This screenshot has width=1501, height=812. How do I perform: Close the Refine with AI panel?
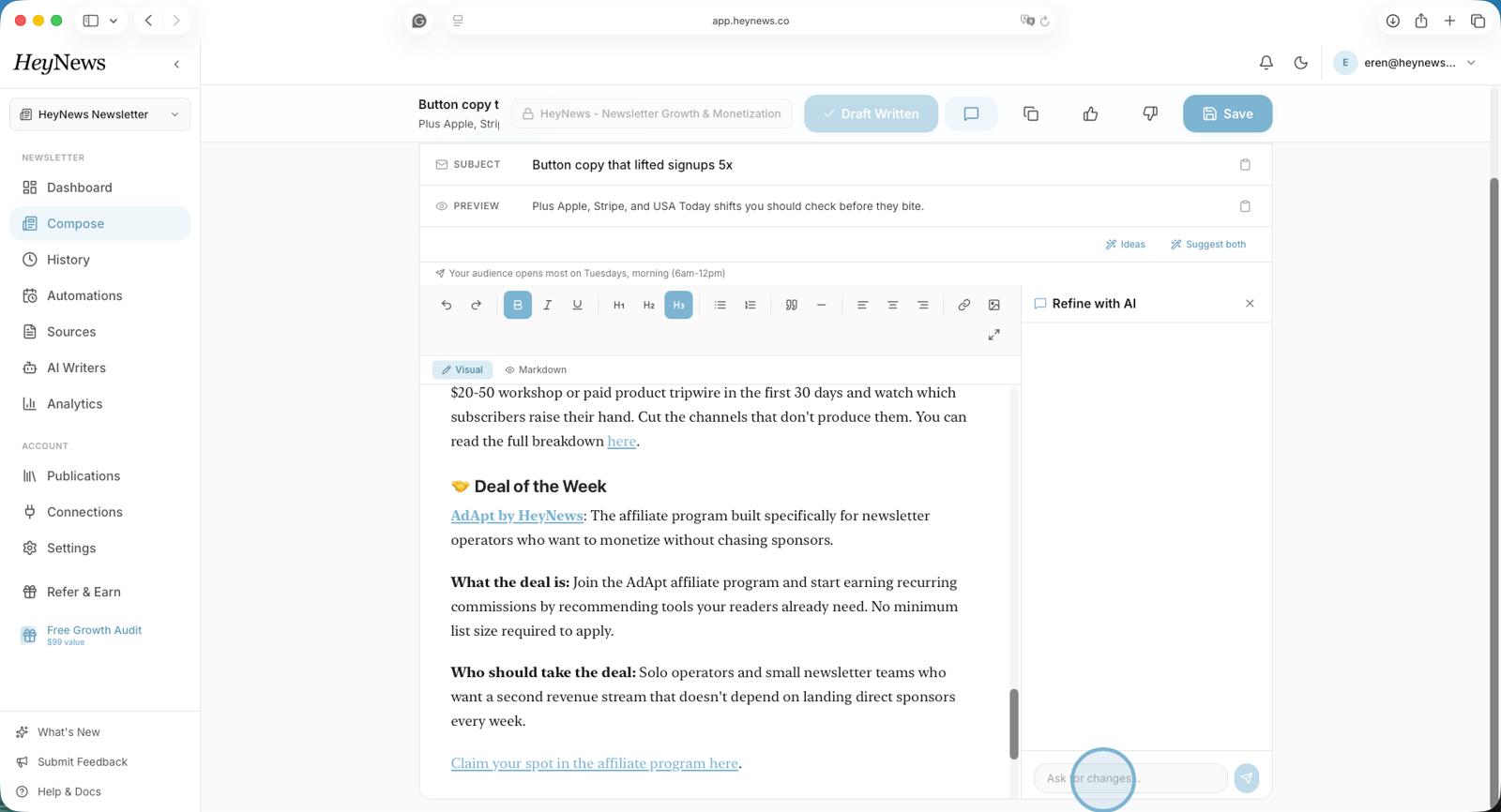pyautogui.click(x=1250, y=304)
